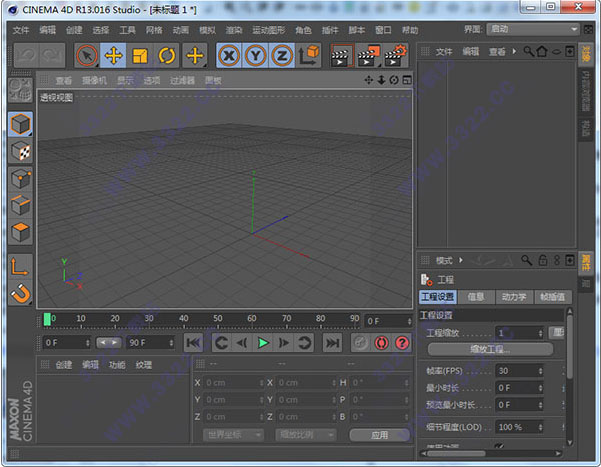Activate the Scale tool
Viewport: 601px width, 467px height.
(140, 56)
